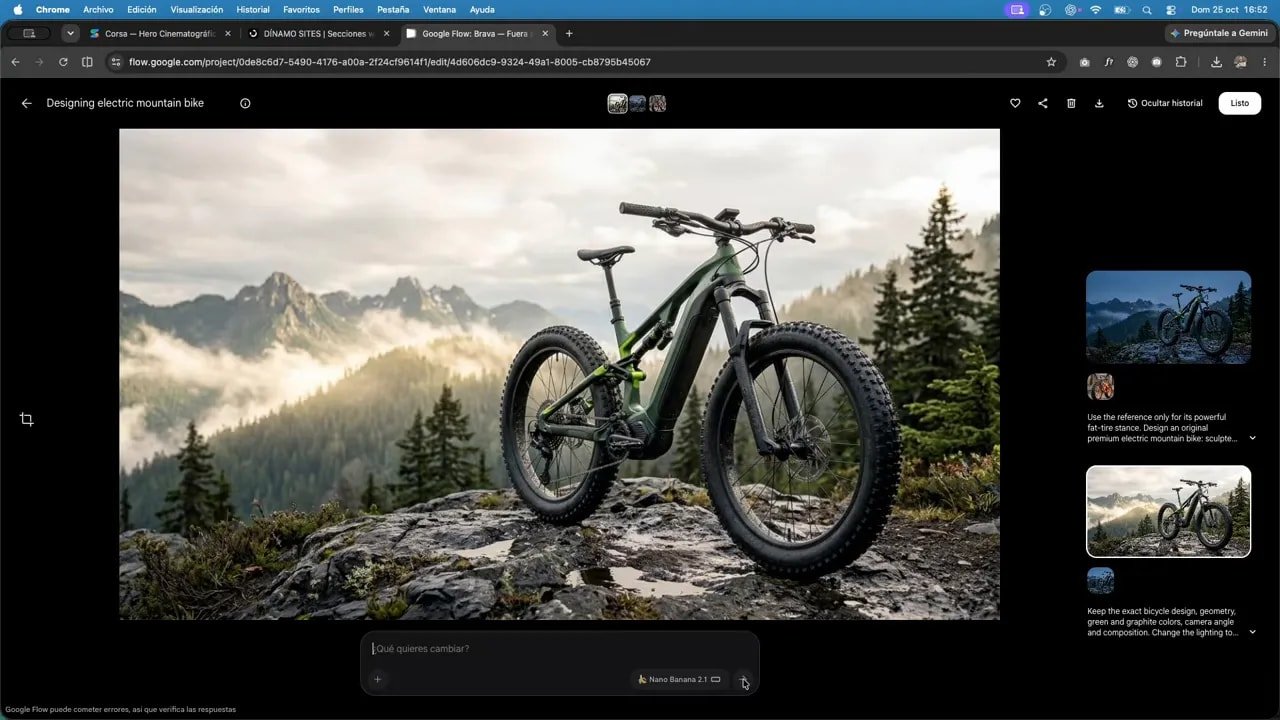Open the info icon beside the project title
This screenshot has width=1280, height=720.
(x=245, y=103)
